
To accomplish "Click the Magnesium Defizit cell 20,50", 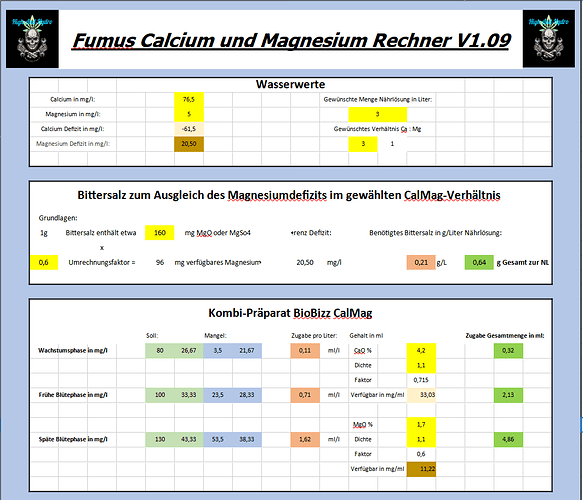I will coord(189,144).
